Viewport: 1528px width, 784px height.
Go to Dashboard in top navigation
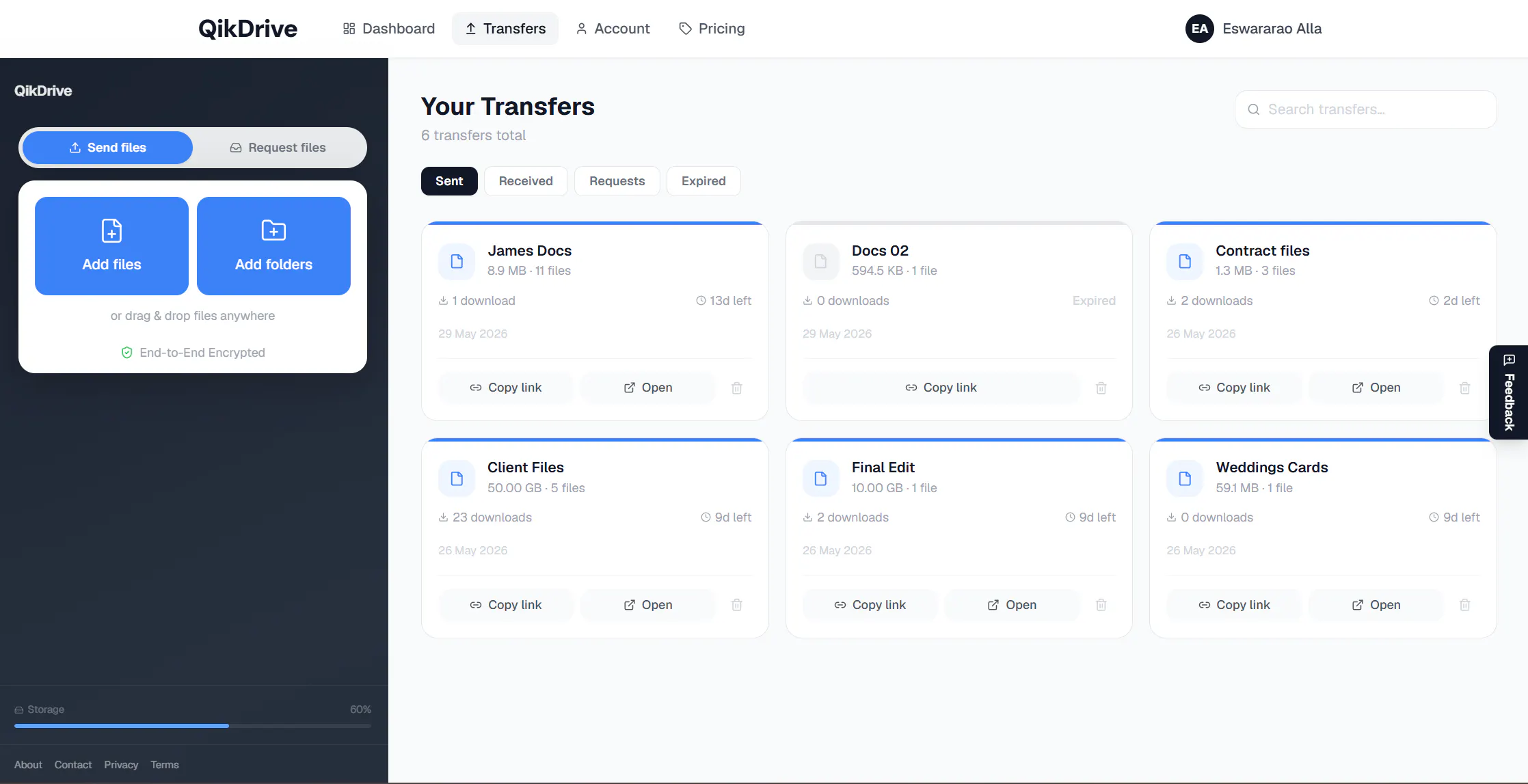point(388,29)
